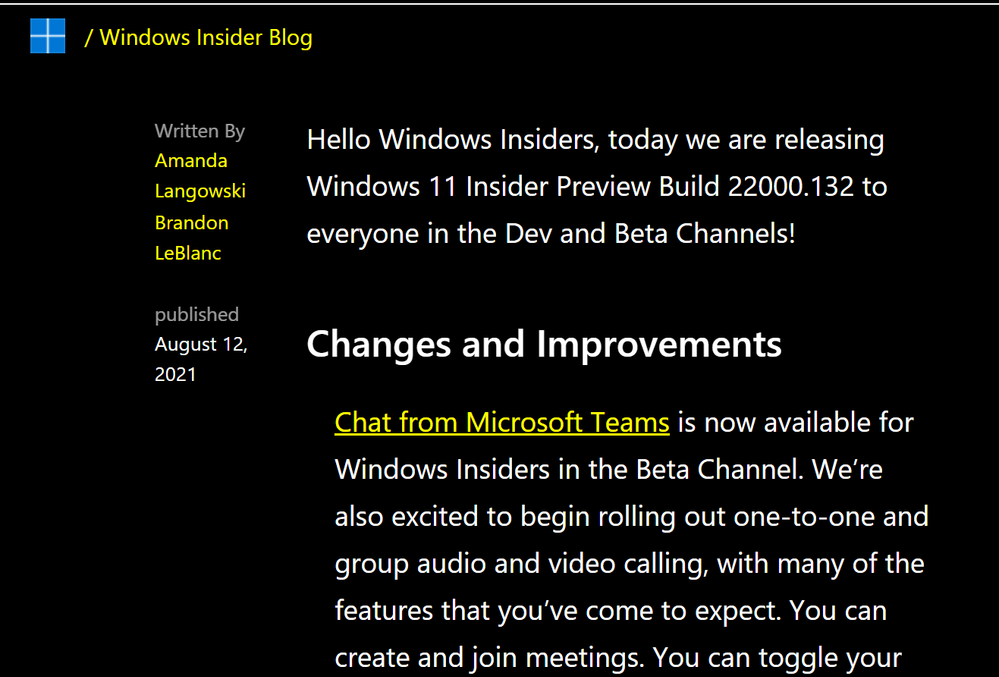Click the Written By label

click(199, 131)
